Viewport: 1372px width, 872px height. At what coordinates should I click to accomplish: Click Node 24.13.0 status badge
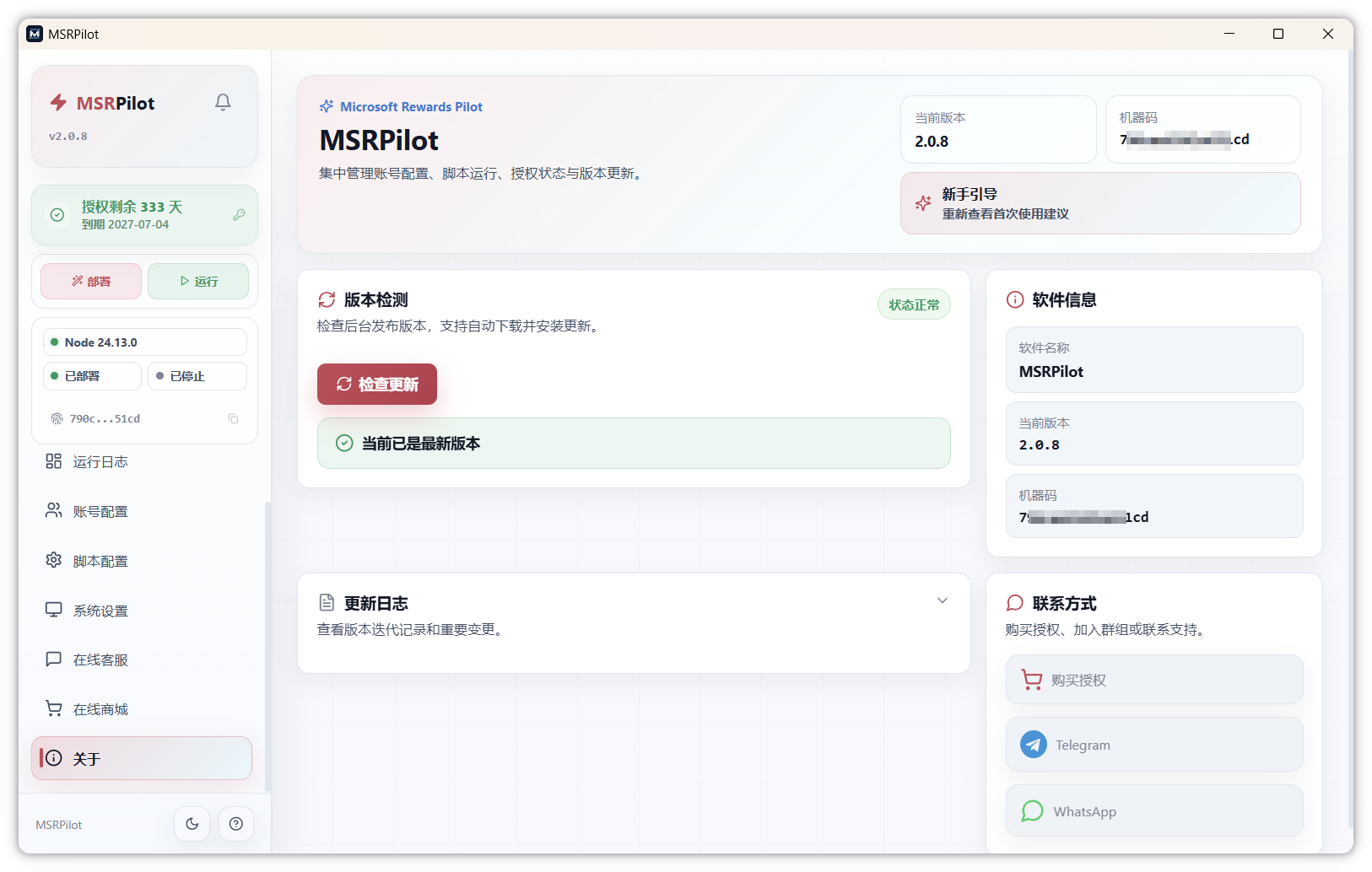145,342
